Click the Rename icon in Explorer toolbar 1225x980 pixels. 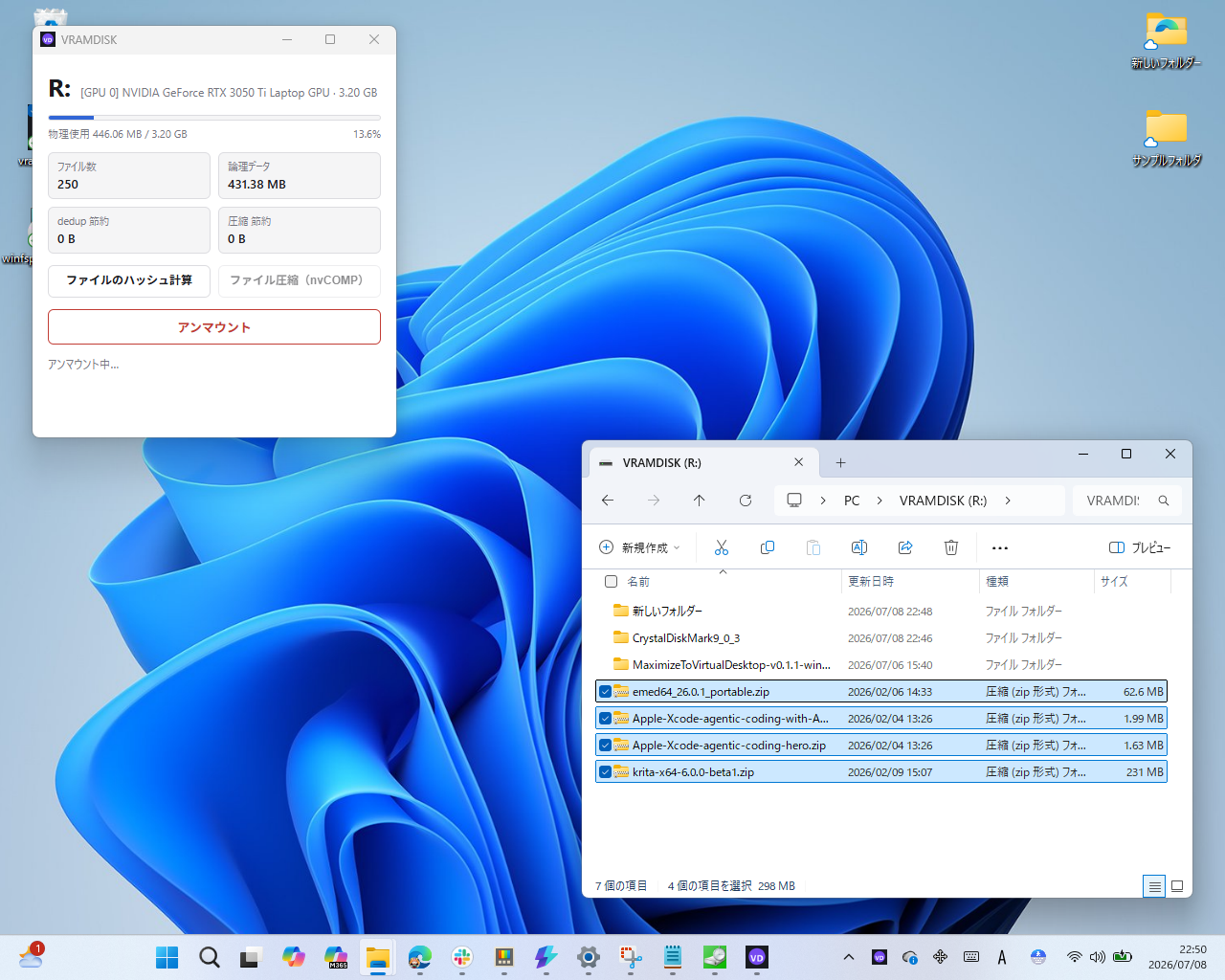pyautogui.click(x=859, y=547)
